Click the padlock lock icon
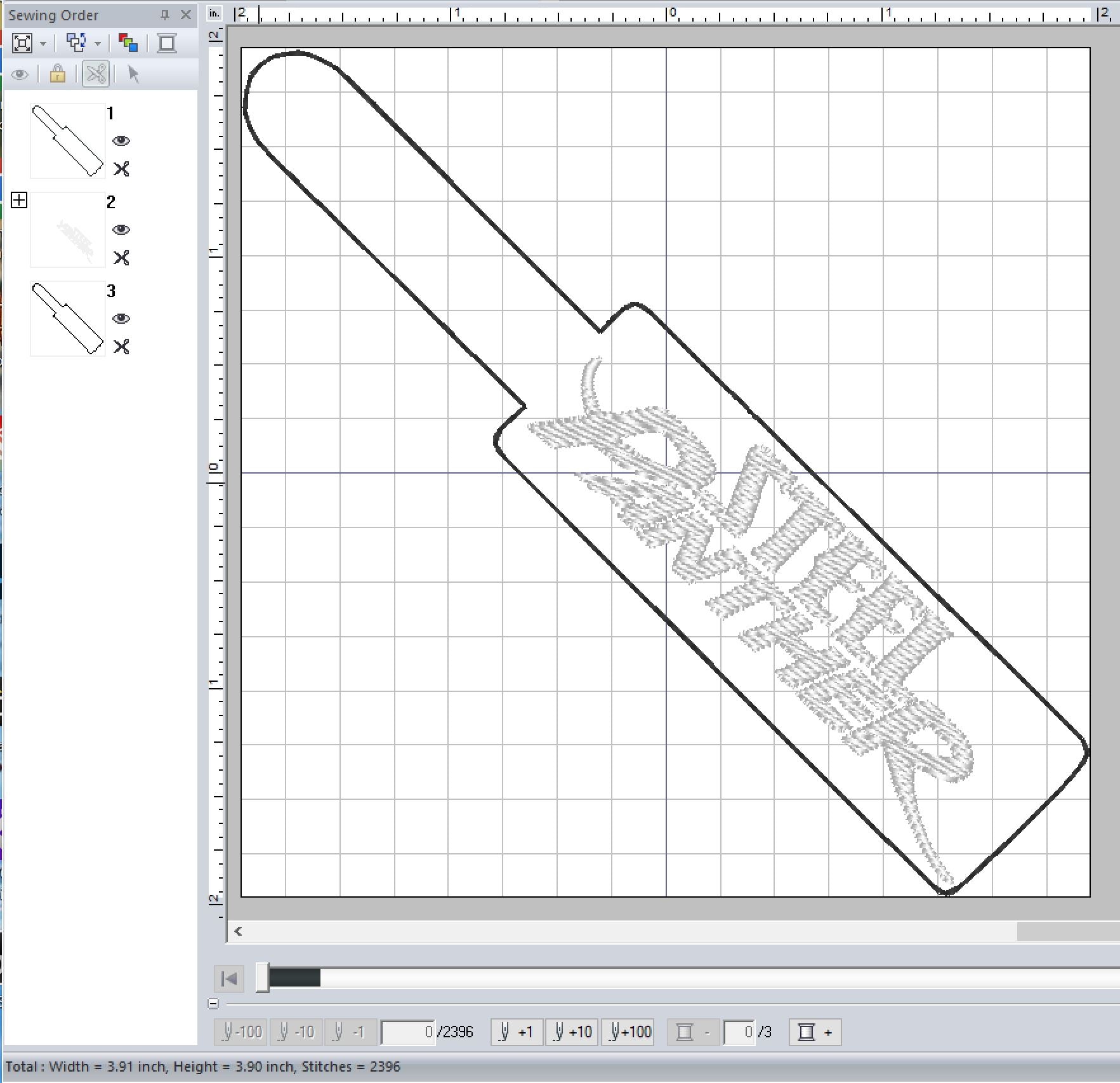 (58, 74)
